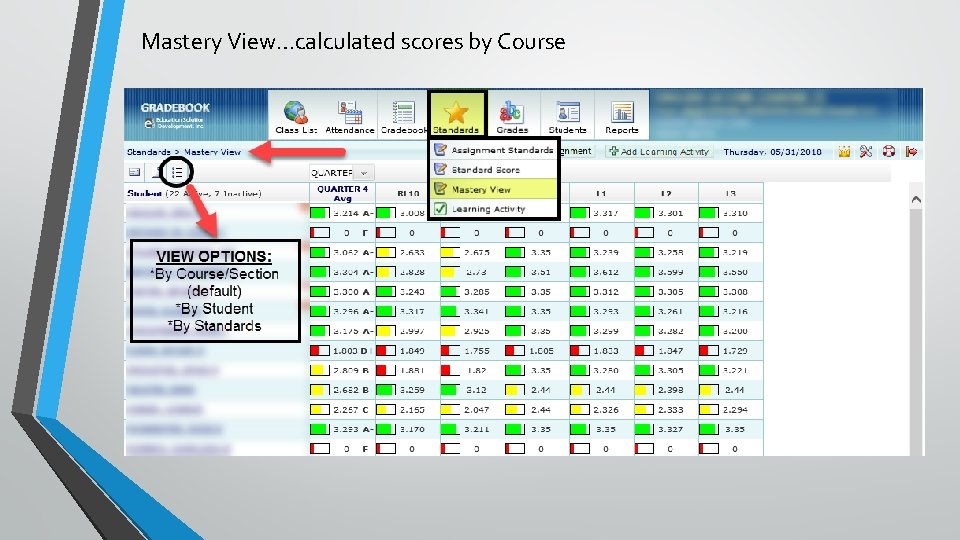Click the 2.294 score cell
The height and width of the screenshot is (540, 960).
tap(730, 410)
